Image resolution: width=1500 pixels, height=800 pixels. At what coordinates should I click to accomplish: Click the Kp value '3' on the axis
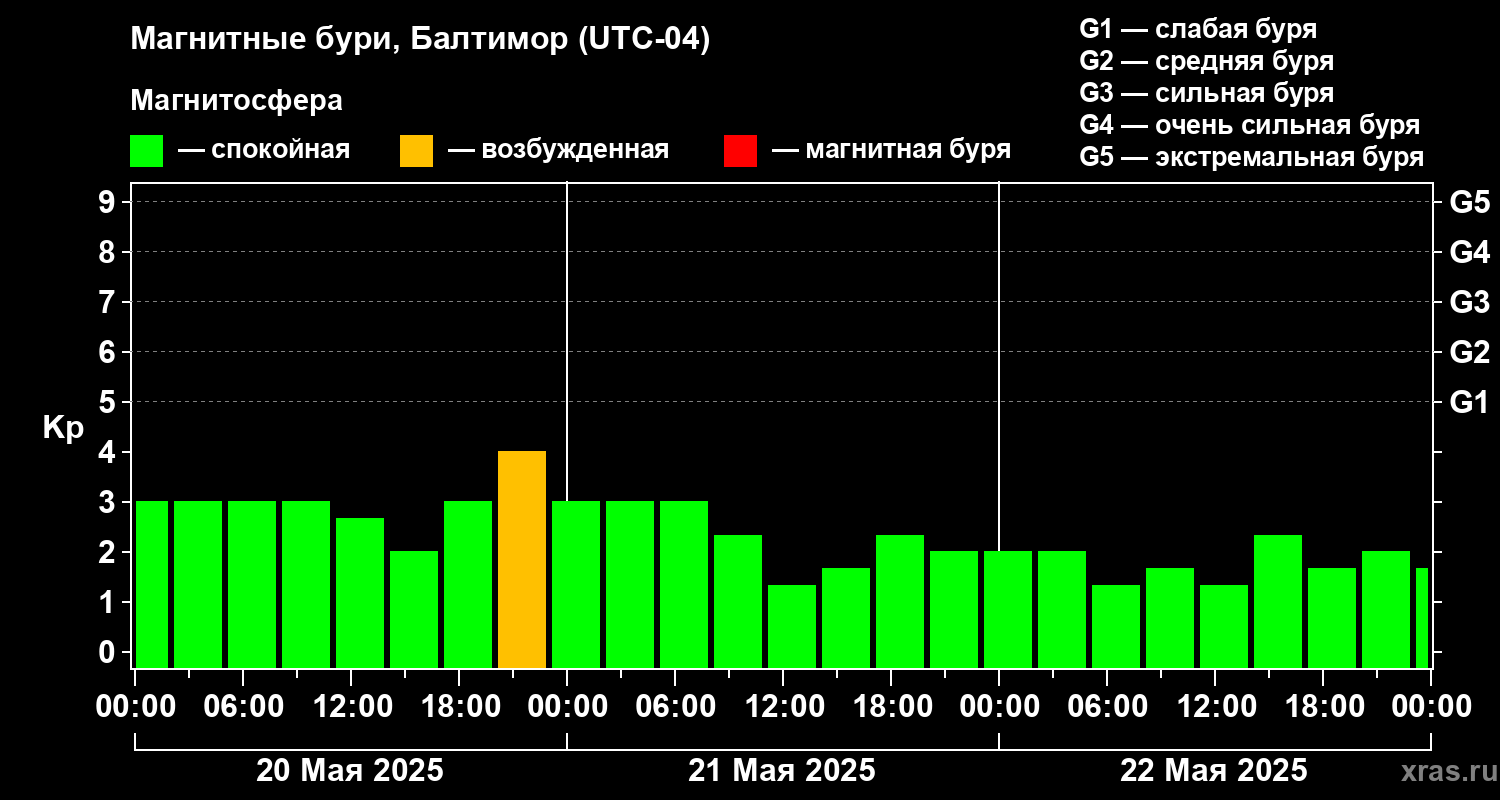[109, 502]
